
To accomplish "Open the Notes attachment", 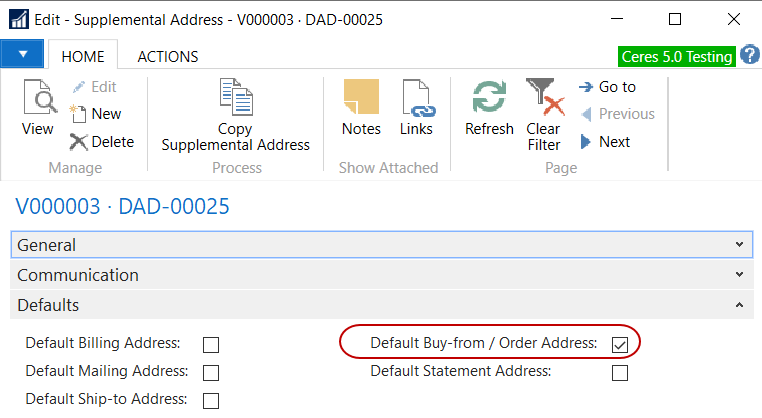I will 361,100.
